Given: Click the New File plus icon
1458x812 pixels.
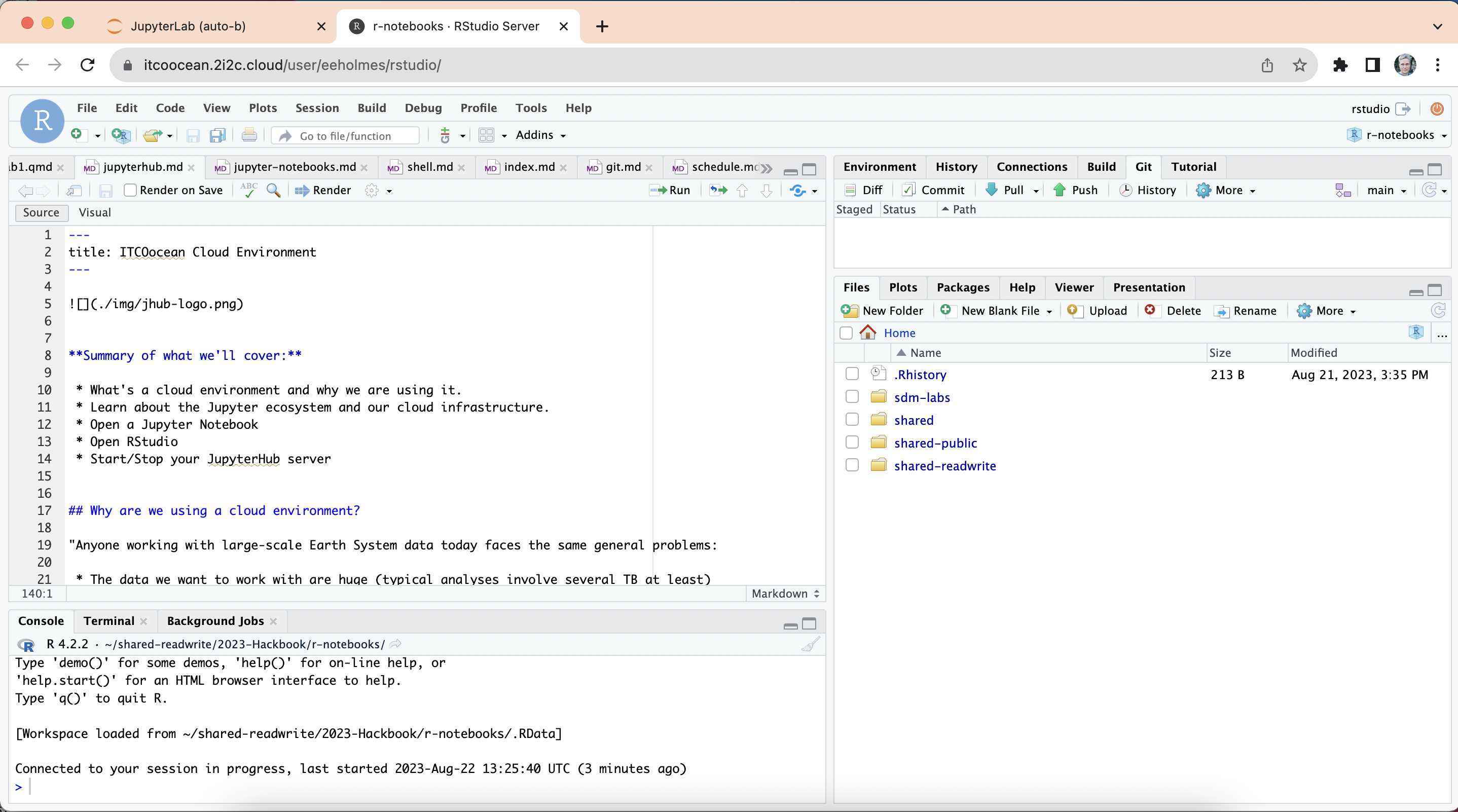Looking at the screenshot, I should pos(77,135).
